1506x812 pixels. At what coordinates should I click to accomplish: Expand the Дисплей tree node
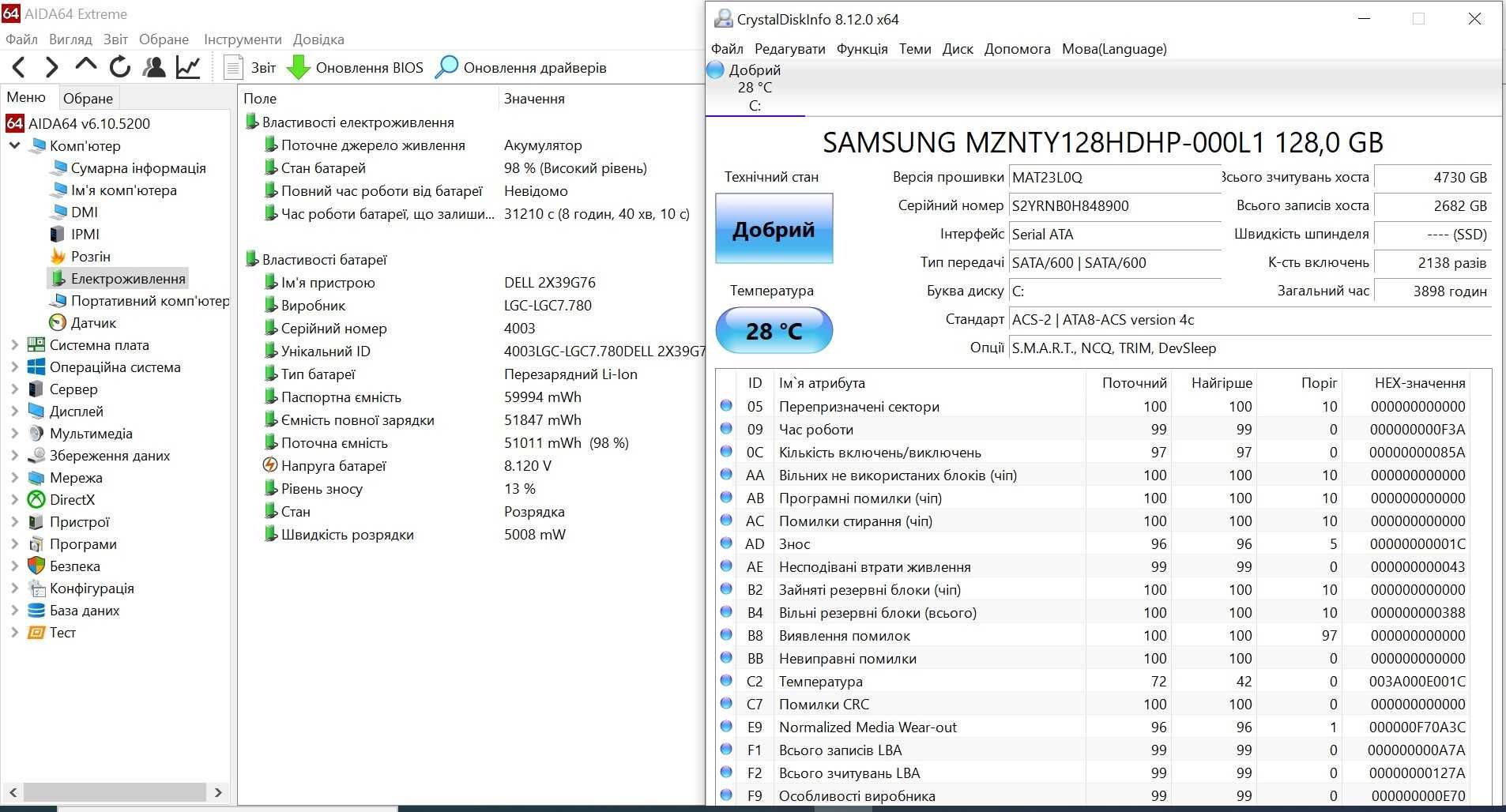[x=14, y=412]
